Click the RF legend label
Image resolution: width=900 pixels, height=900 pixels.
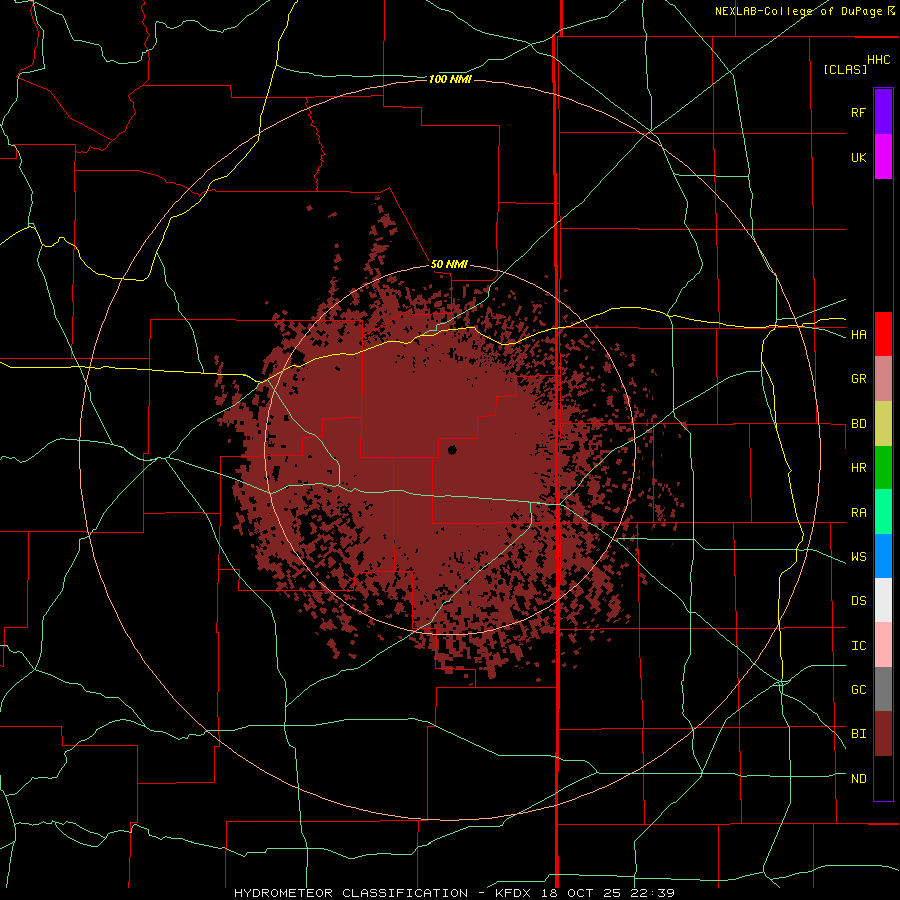(858, 112)
